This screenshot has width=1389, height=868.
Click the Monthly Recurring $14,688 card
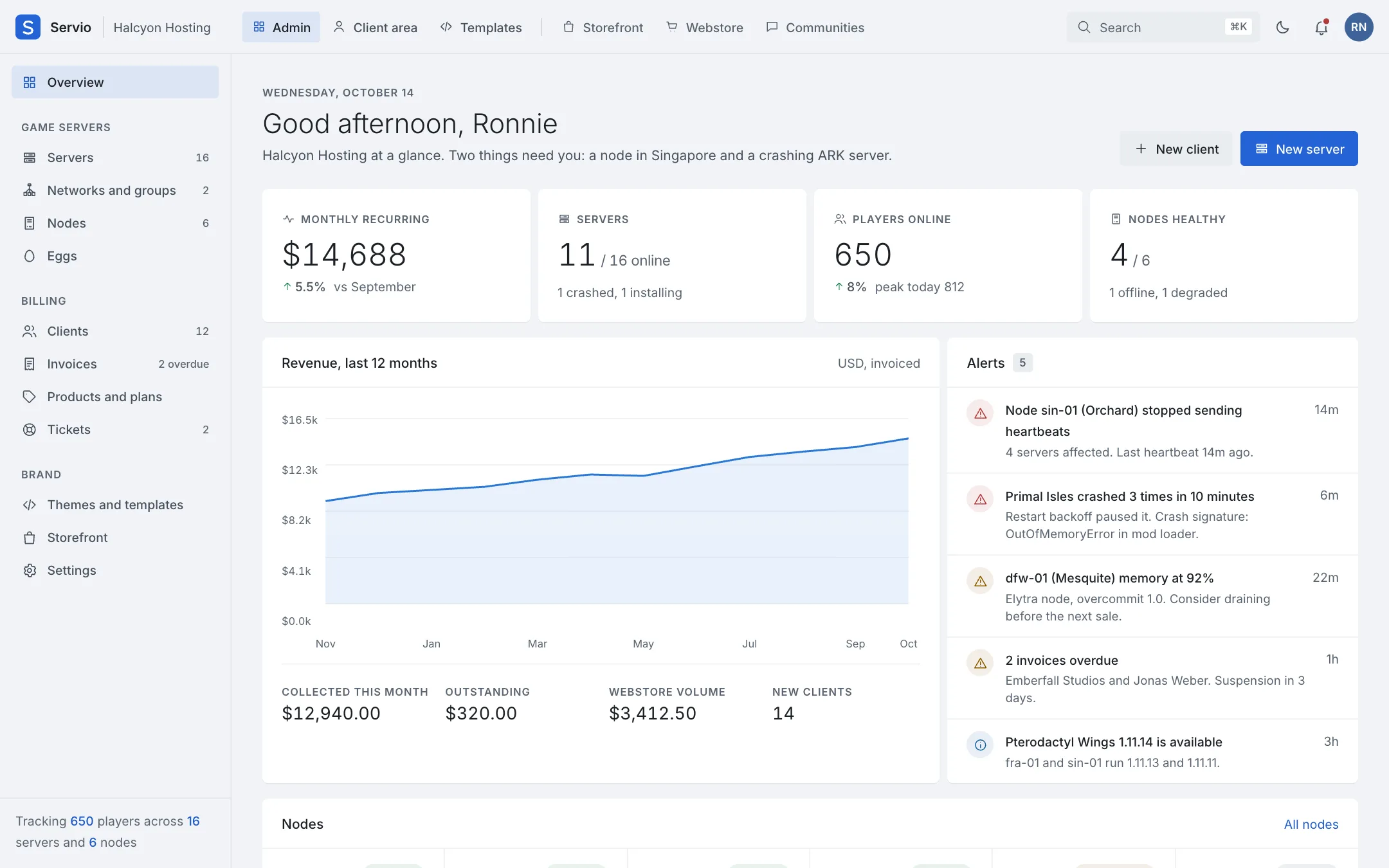coord(396,255)
